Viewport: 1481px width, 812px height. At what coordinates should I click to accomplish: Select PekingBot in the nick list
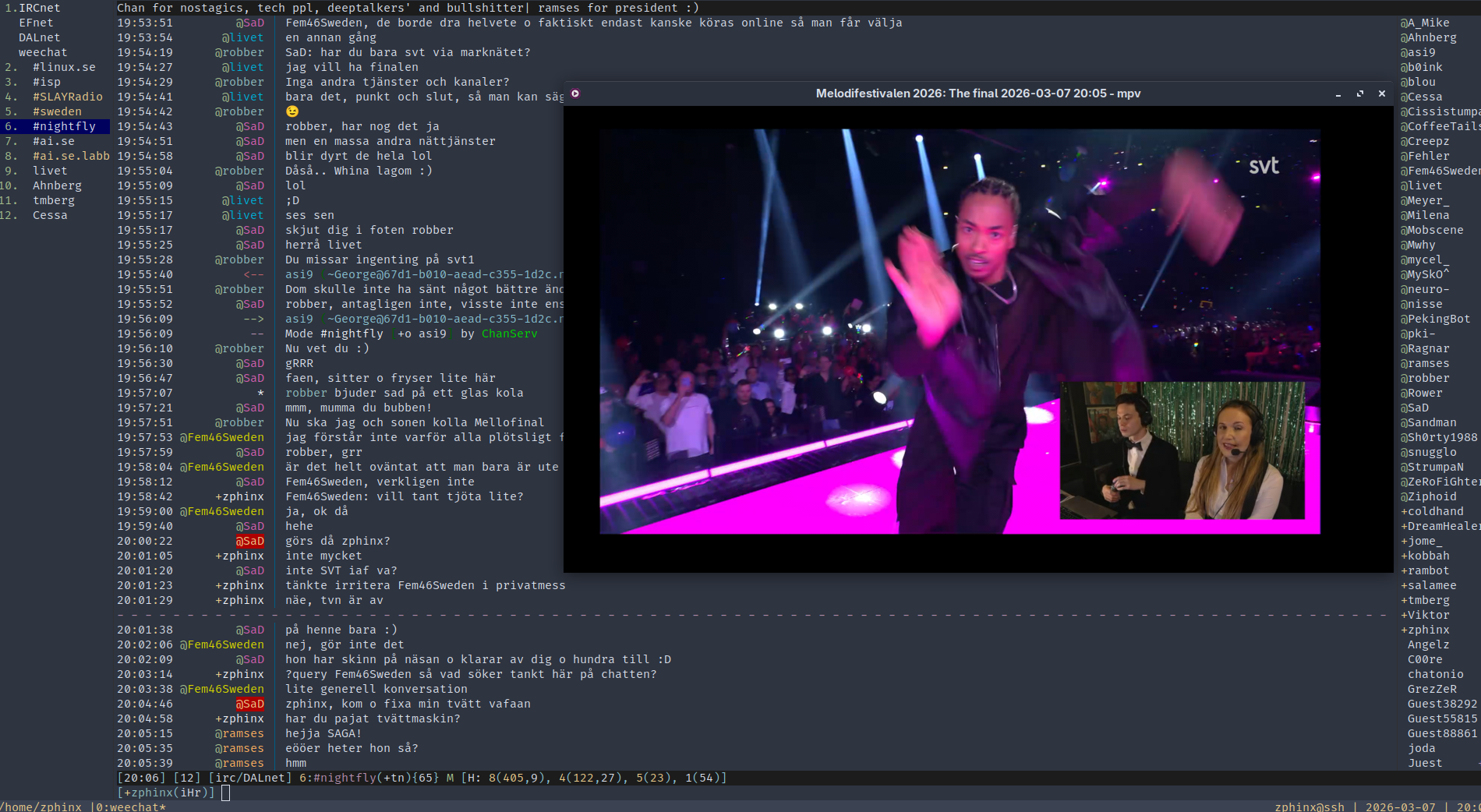click(1438, 319)
